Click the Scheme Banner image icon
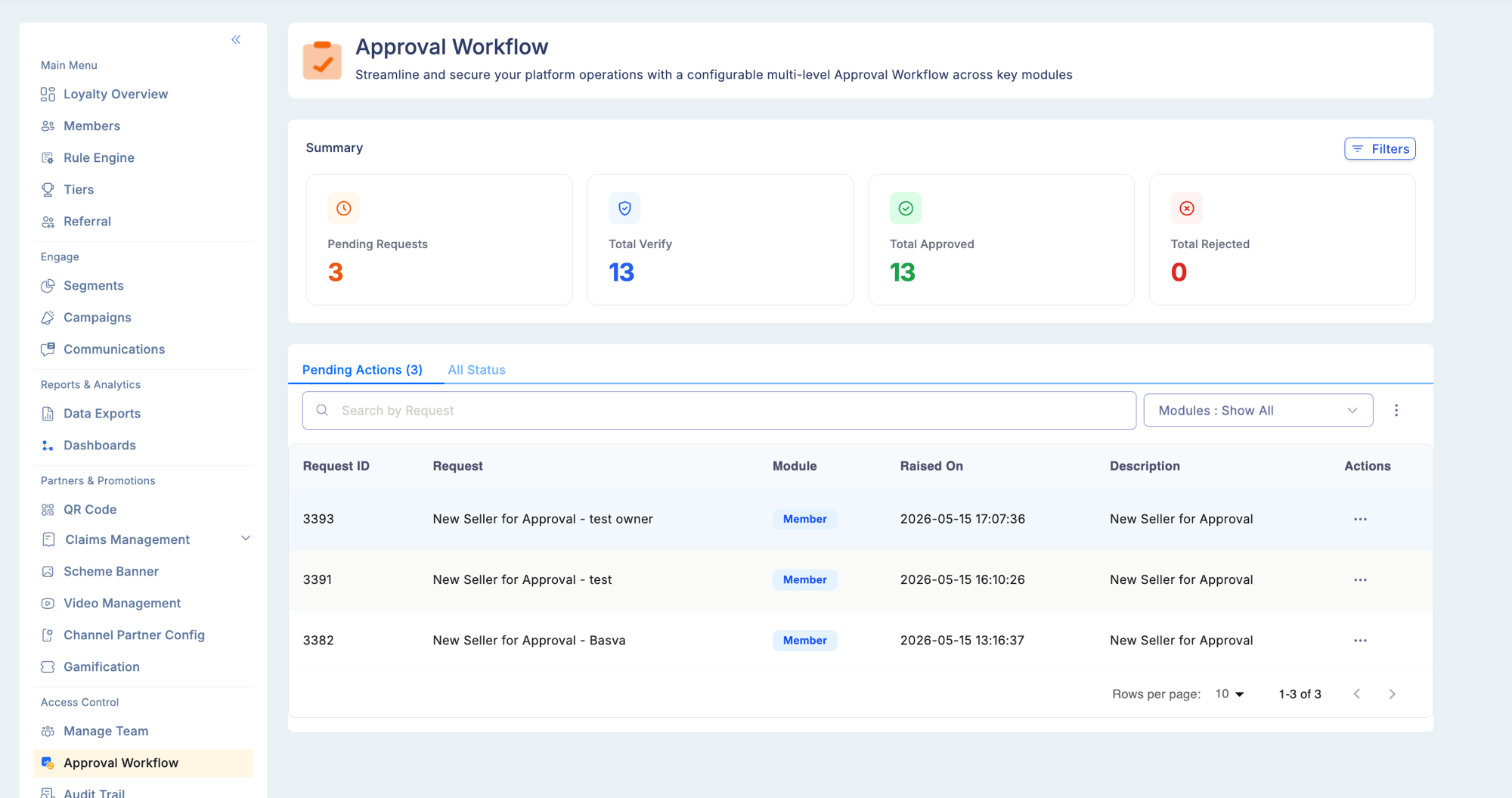 tap(48, 572)
